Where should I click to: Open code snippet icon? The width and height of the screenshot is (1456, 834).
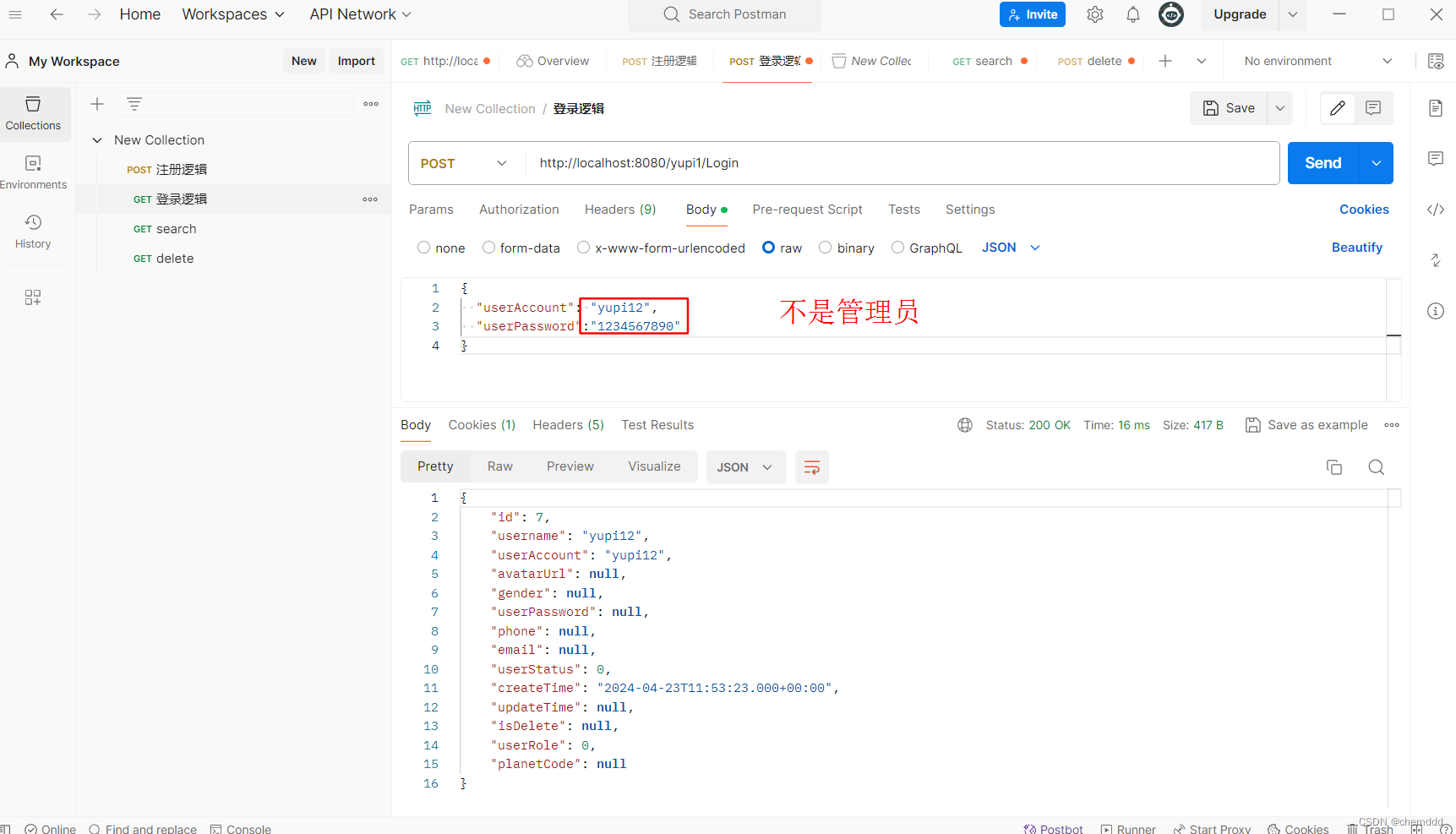[1436, 210]
